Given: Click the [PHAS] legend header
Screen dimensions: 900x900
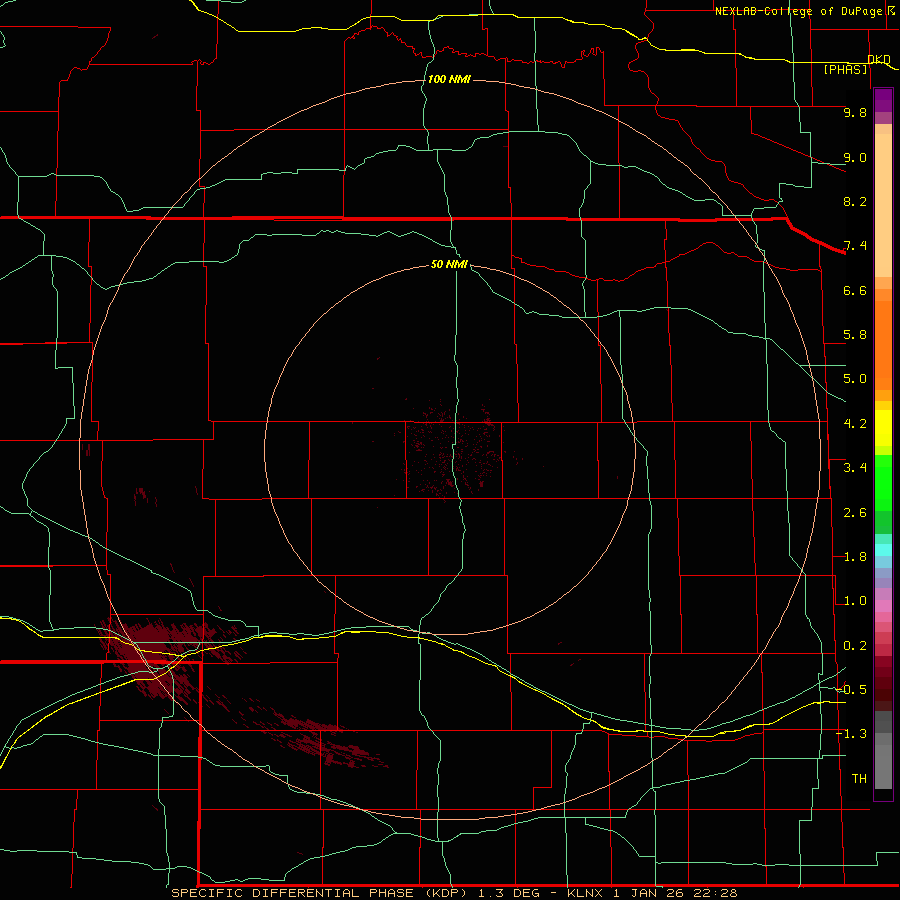Looking at the screenshot, I should pyautogui.click(x=845, y=69).
